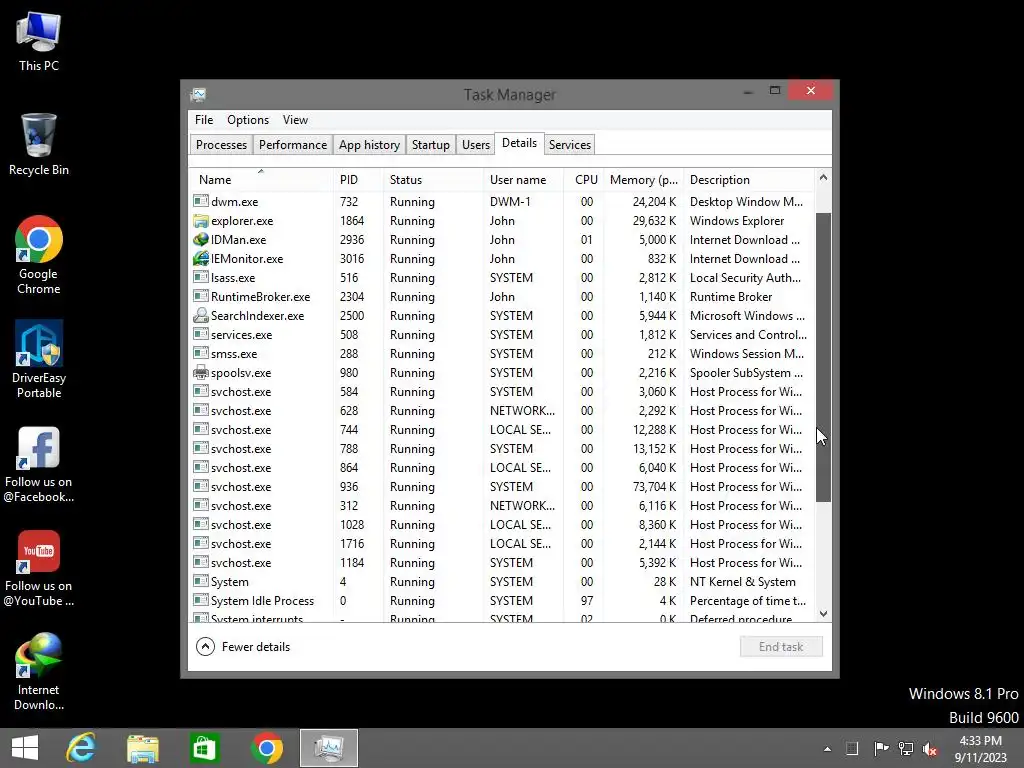Switch to the Processes tab

[221, 145]
